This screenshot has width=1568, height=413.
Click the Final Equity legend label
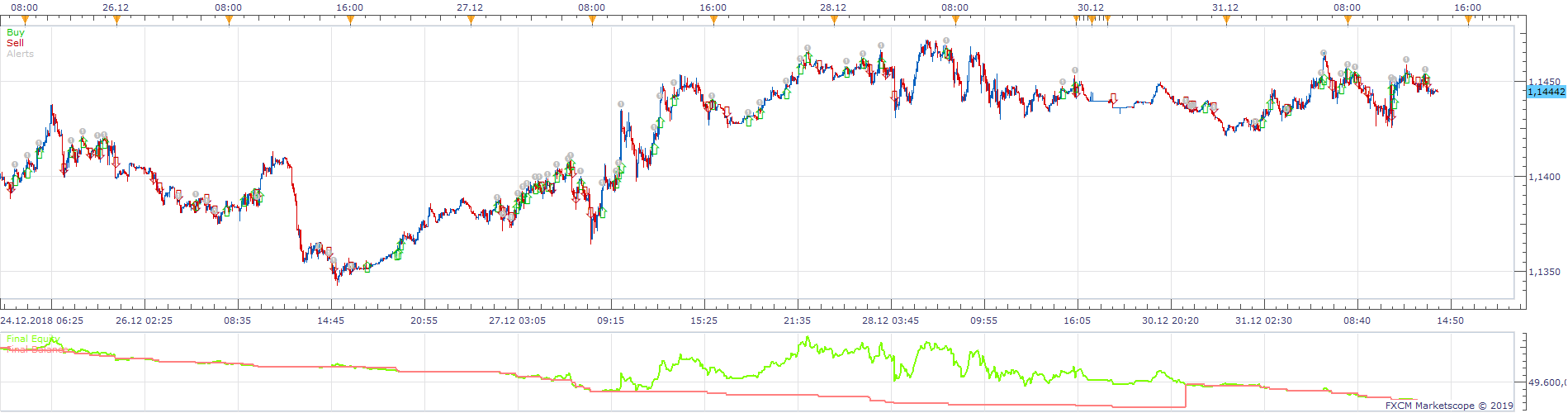click(x=33, y=339)
